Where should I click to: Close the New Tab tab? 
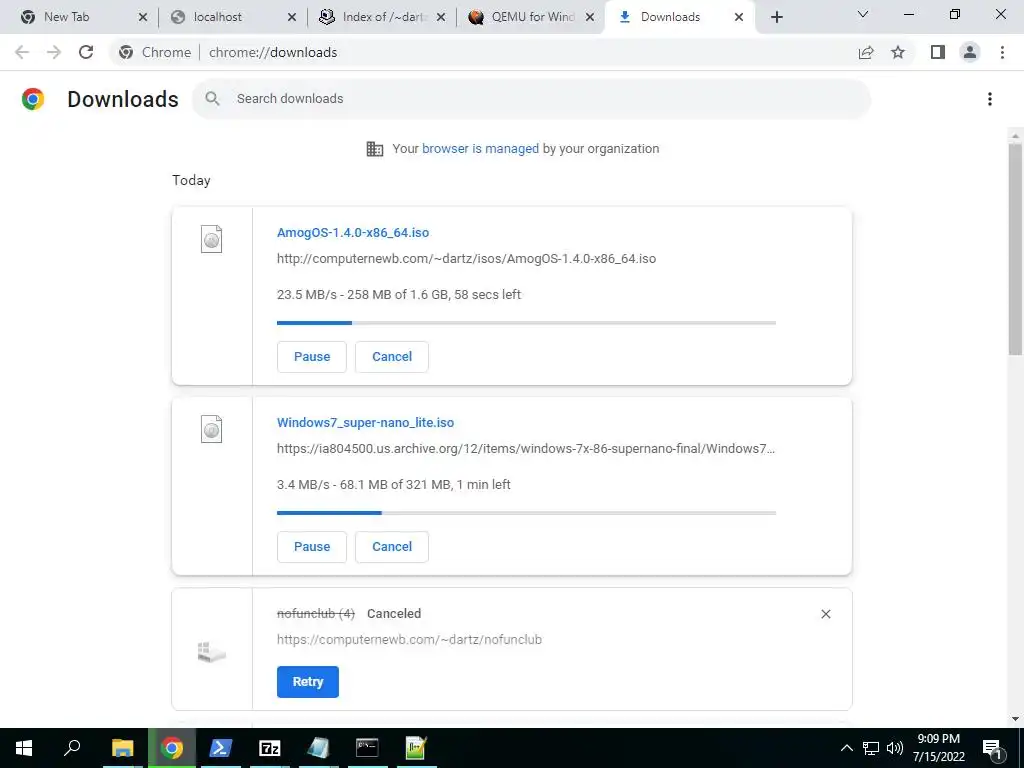(x=143, y=18)
